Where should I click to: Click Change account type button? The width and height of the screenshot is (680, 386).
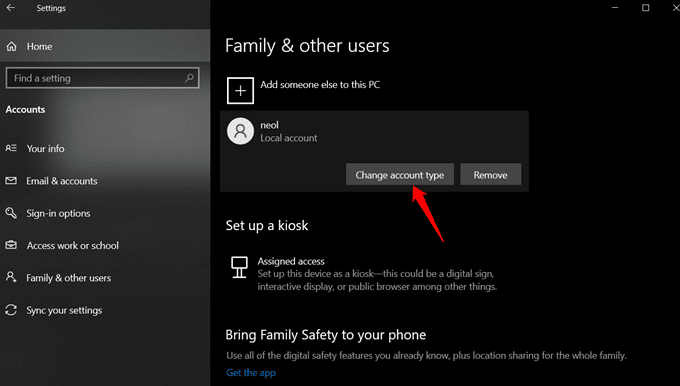pos(400,174)
